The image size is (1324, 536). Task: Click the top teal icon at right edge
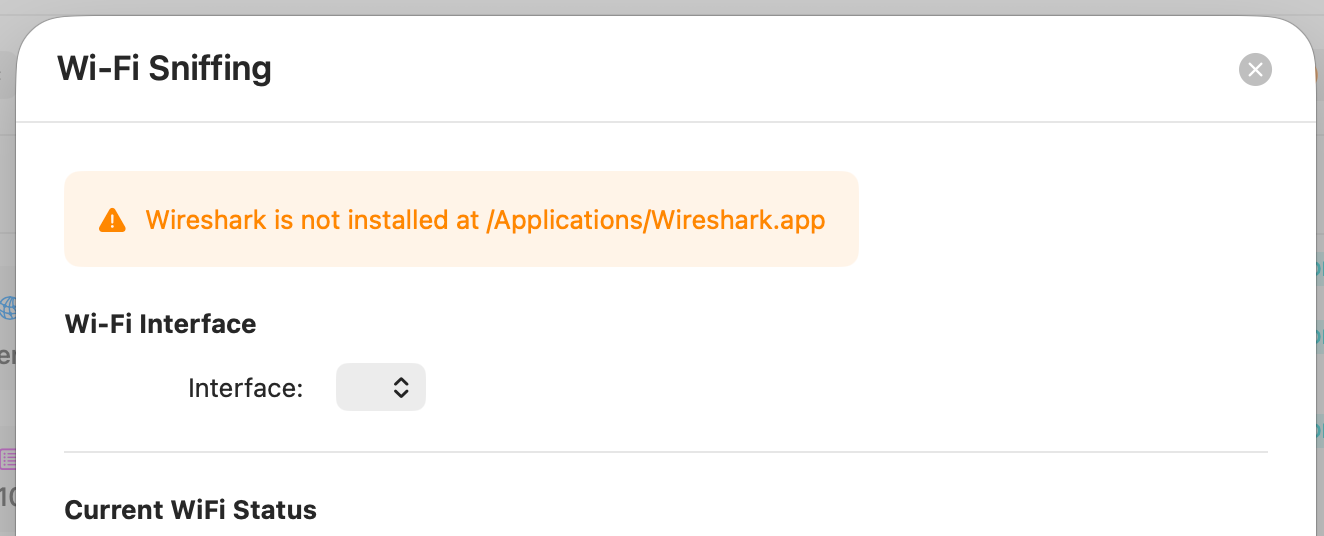1318,268
